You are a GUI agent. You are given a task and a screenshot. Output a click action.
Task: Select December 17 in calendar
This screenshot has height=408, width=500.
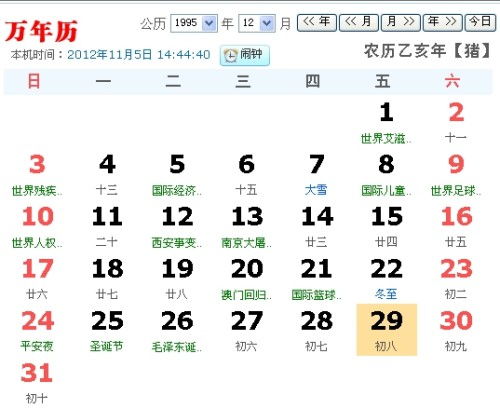point(37,279)
